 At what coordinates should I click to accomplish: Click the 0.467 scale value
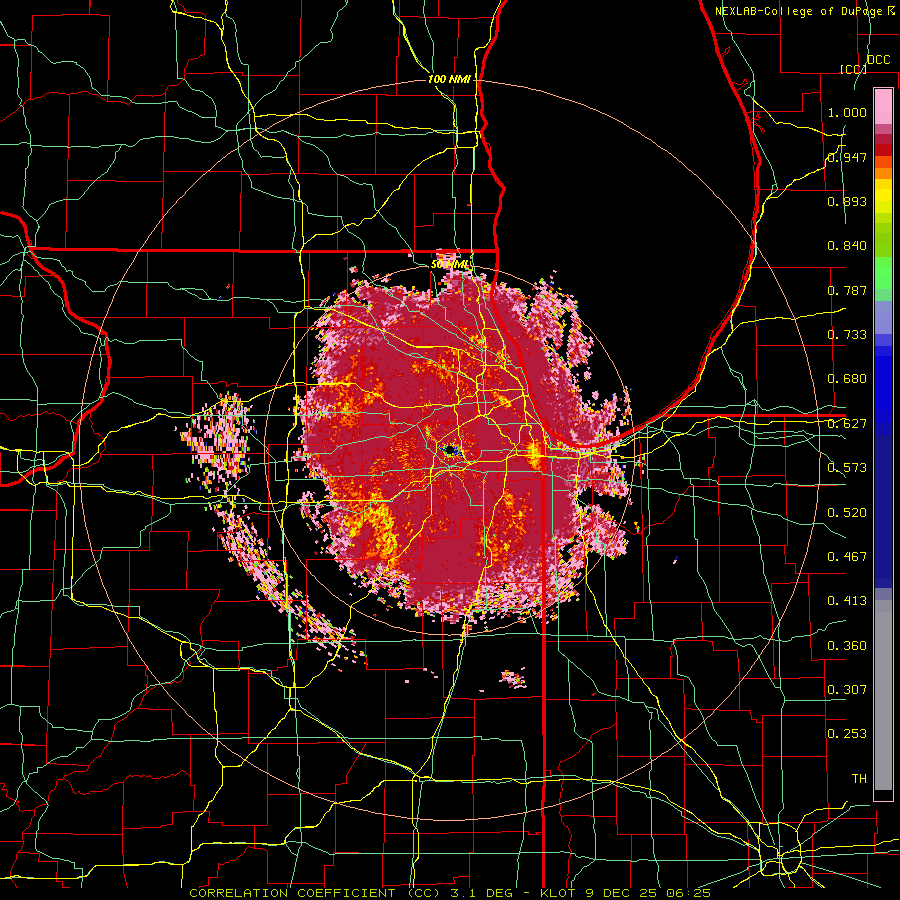tap(847, 557)
